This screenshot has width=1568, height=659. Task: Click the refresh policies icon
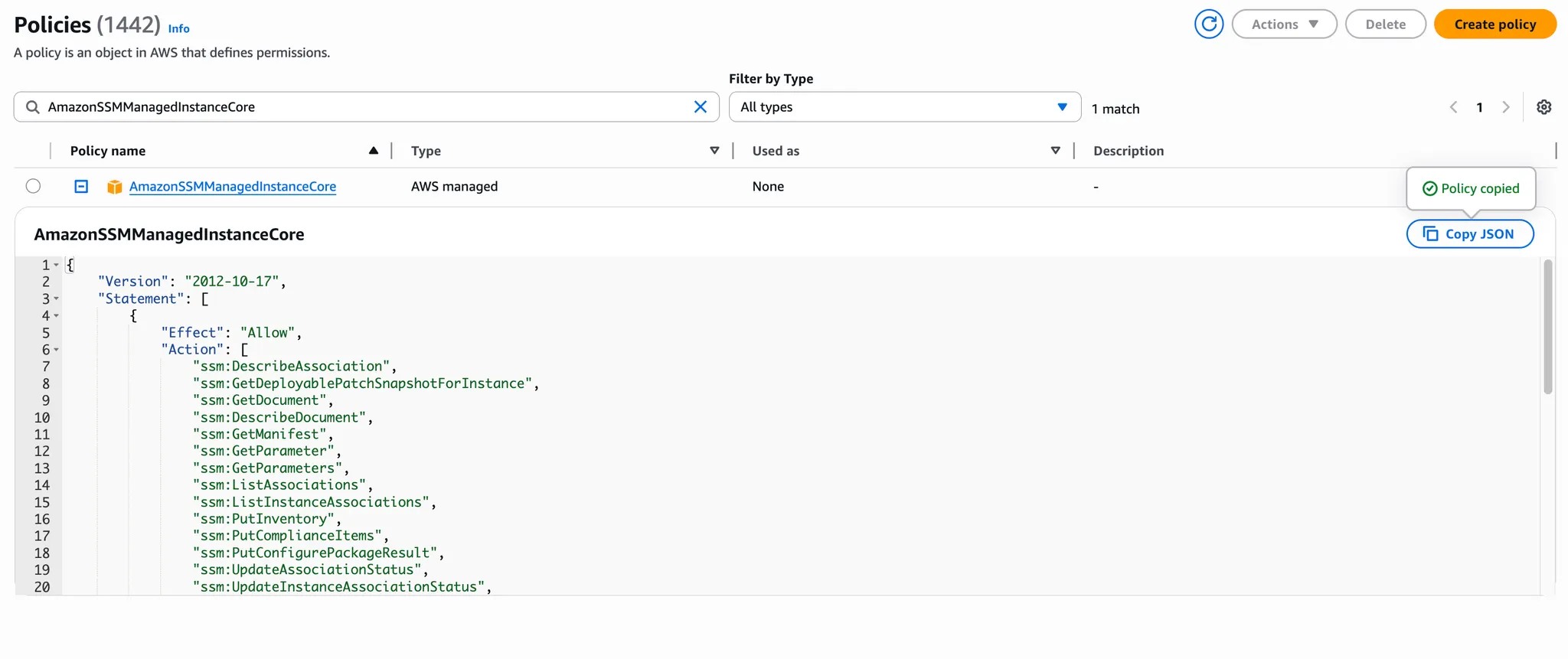[x=1209, y=24]
